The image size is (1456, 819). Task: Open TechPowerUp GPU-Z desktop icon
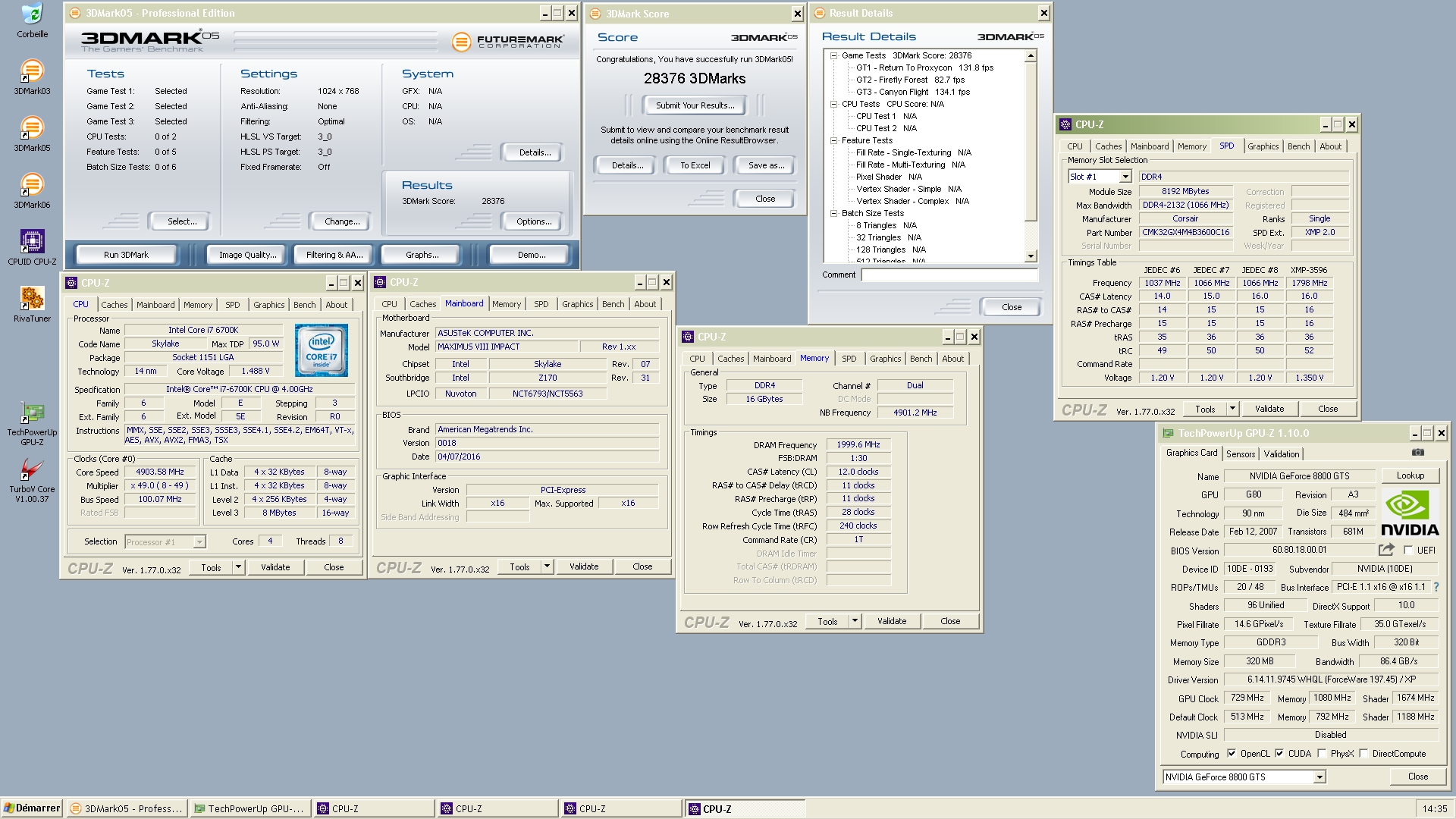click(x=32, y=423)
